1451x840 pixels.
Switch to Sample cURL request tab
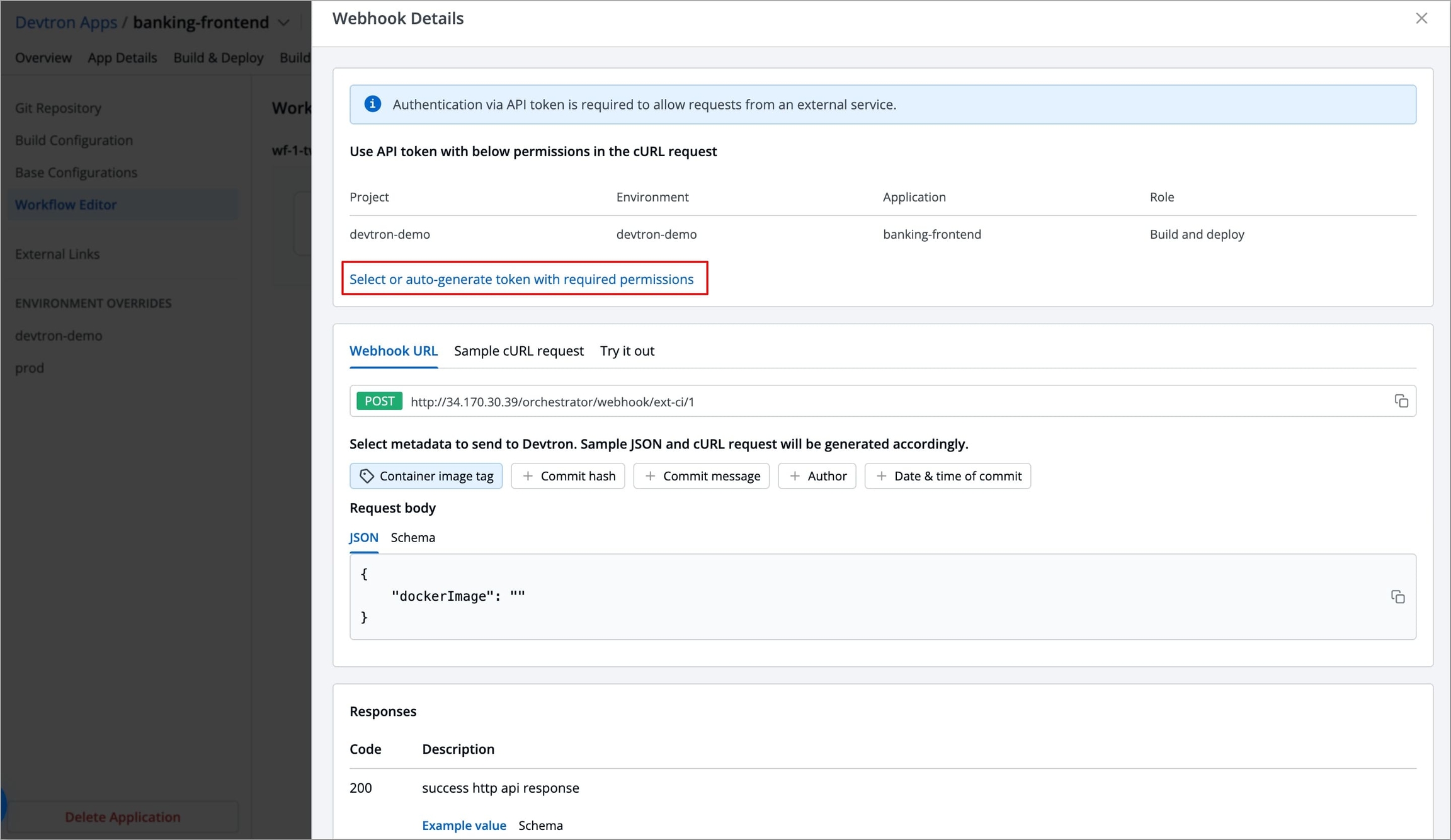(x=518, y=351)
